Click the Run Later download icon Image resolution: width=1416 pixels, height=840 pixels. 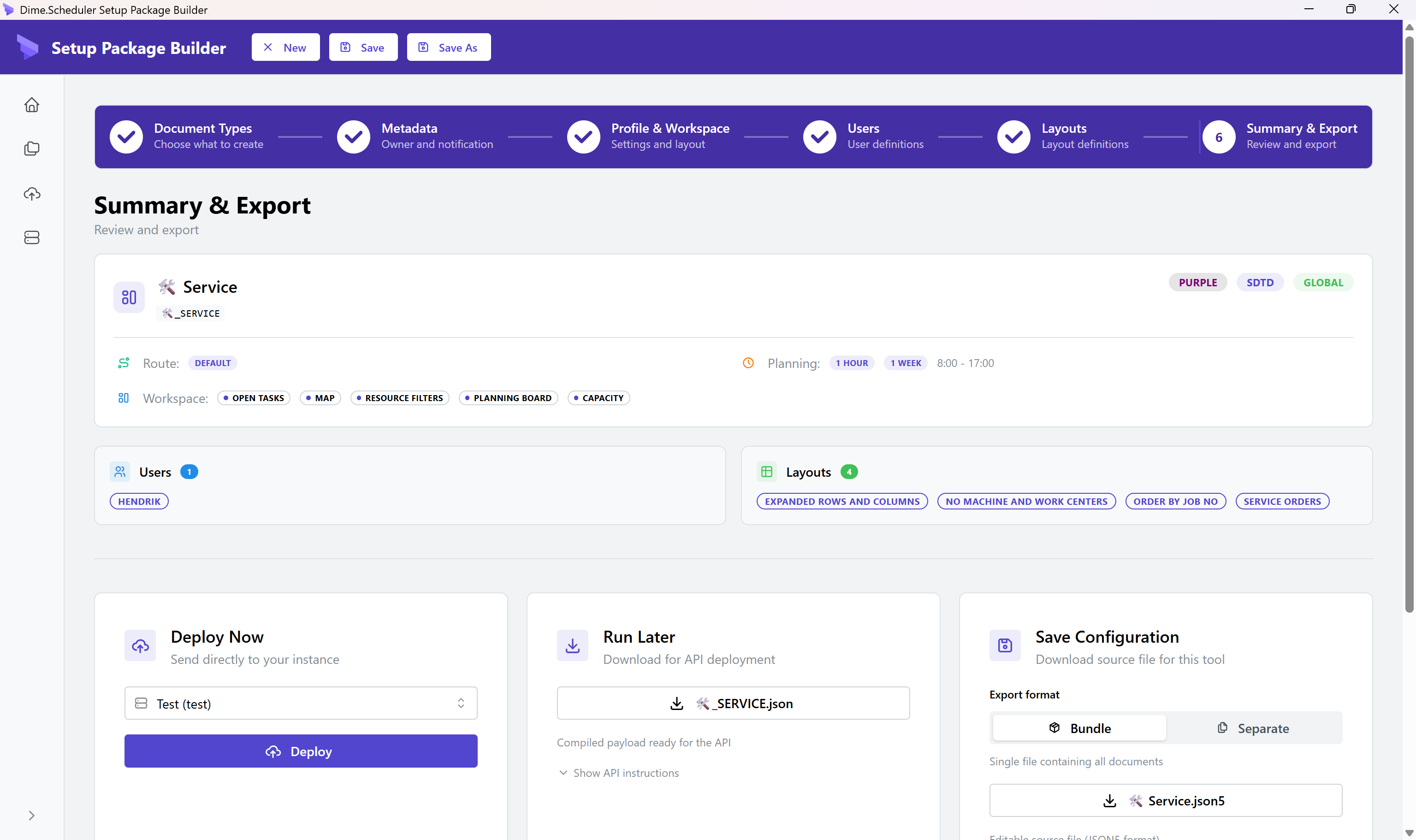click(572, 645)
